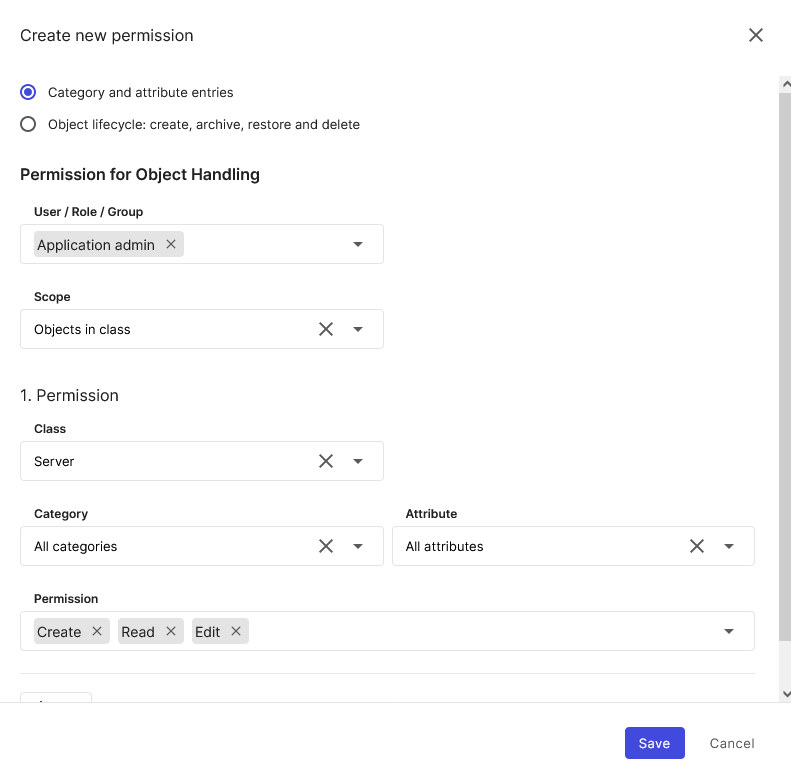Remove the Read permission tag

tap(171, 631)
